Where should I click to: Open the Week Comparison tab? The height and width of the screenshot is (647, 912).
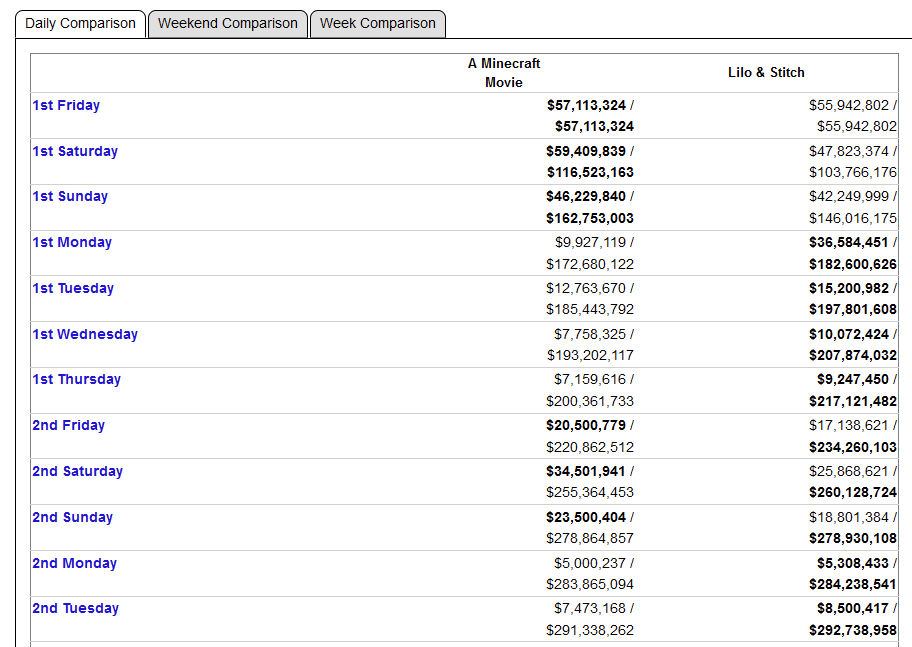(377, 24)
